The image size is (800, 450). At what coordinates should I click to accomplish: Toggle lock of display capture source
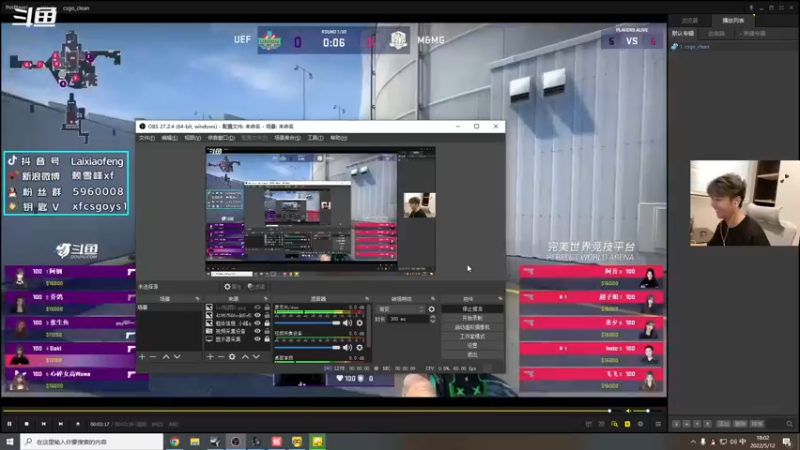[x=267, y=339]
